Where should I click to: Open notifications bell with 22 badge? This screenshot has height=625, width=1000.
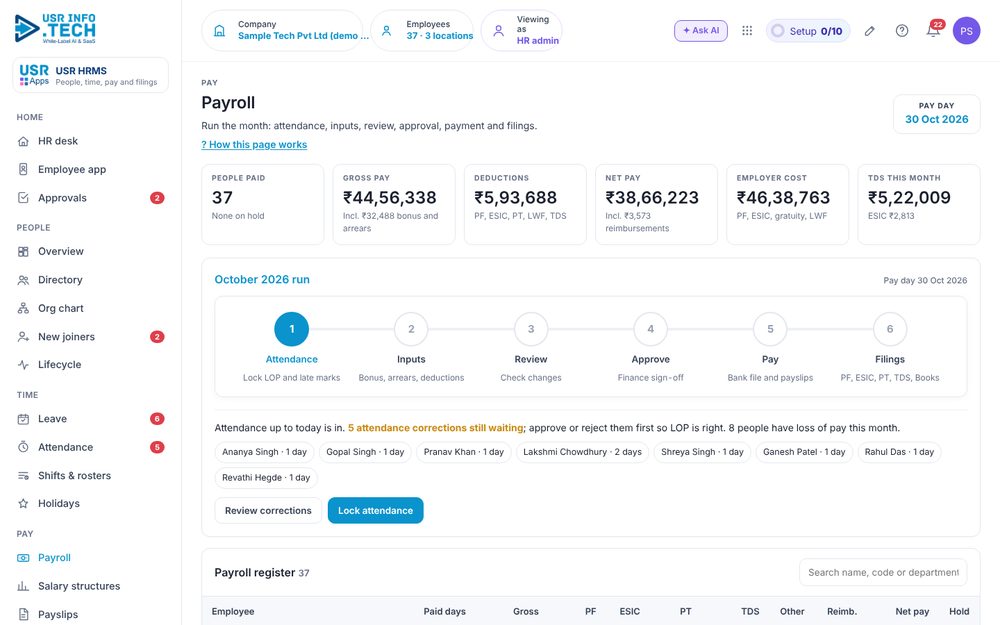point(934,30)
